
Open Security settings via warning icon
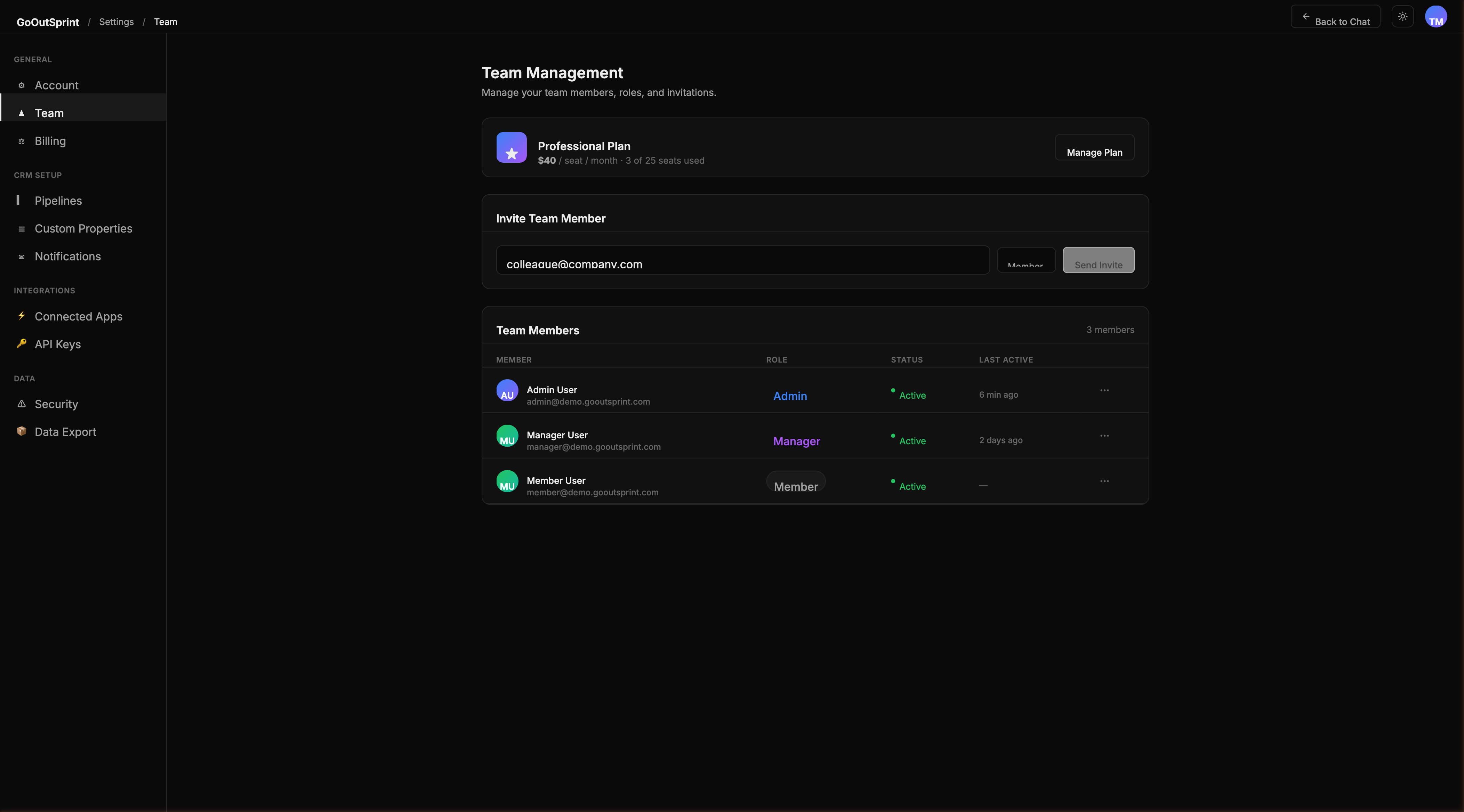pos(22,404)
